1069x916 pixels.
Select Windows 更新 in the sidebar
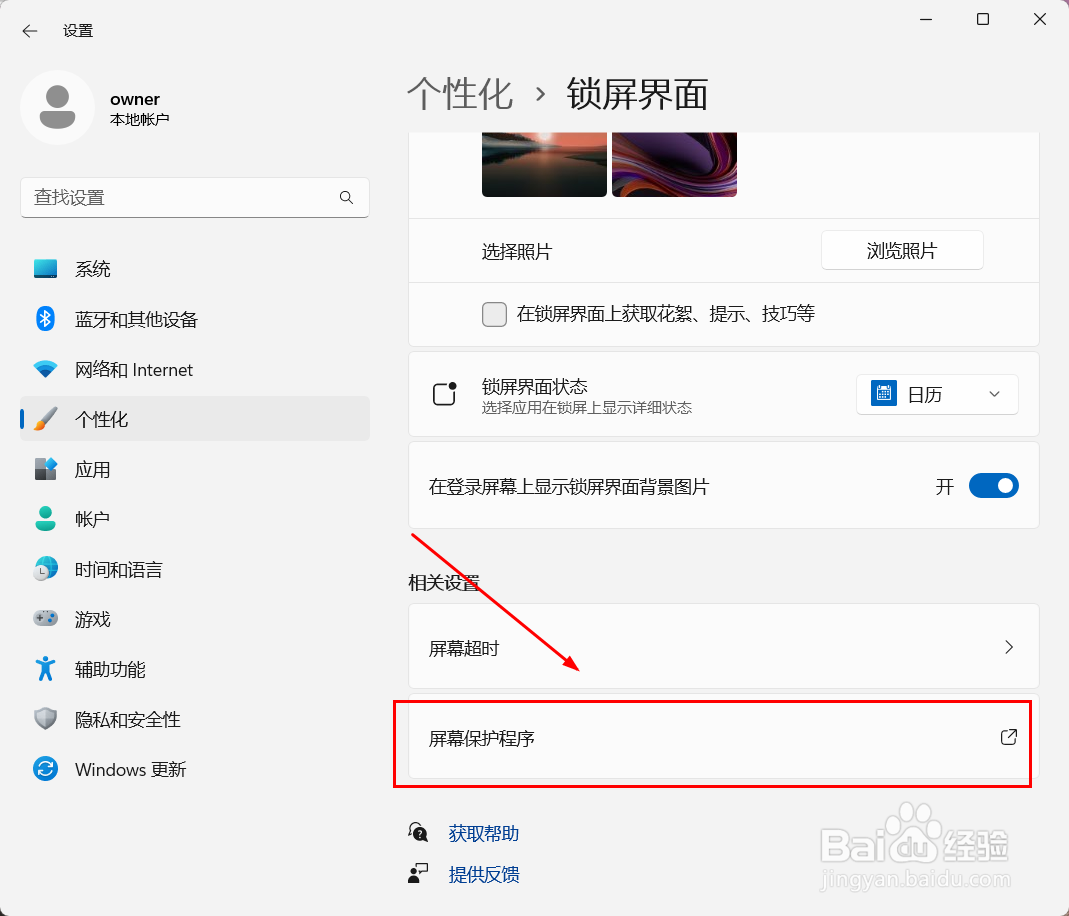click(130, 768)
